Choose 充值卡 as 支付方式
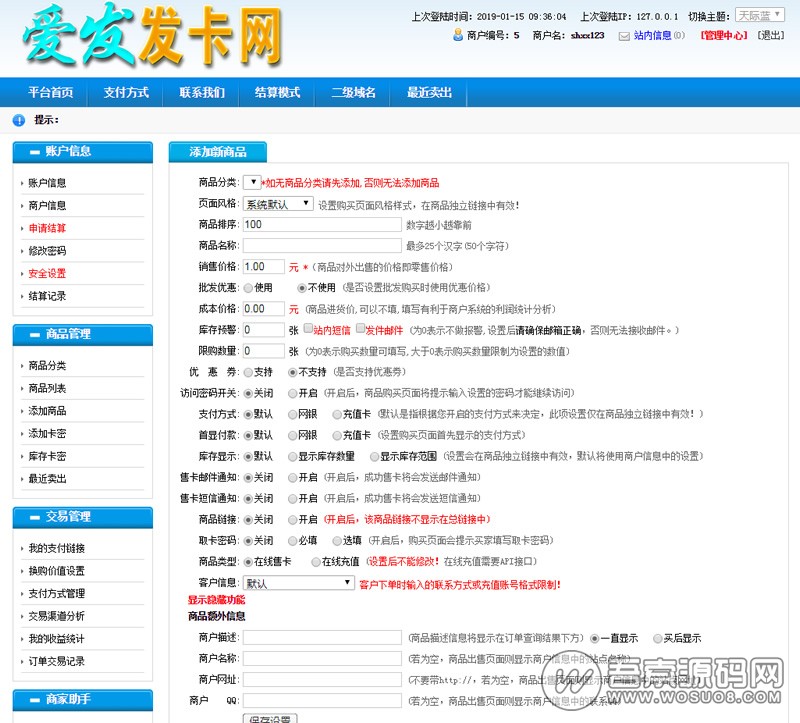Screen dimensions: 800x723 (x=336, y=414)
